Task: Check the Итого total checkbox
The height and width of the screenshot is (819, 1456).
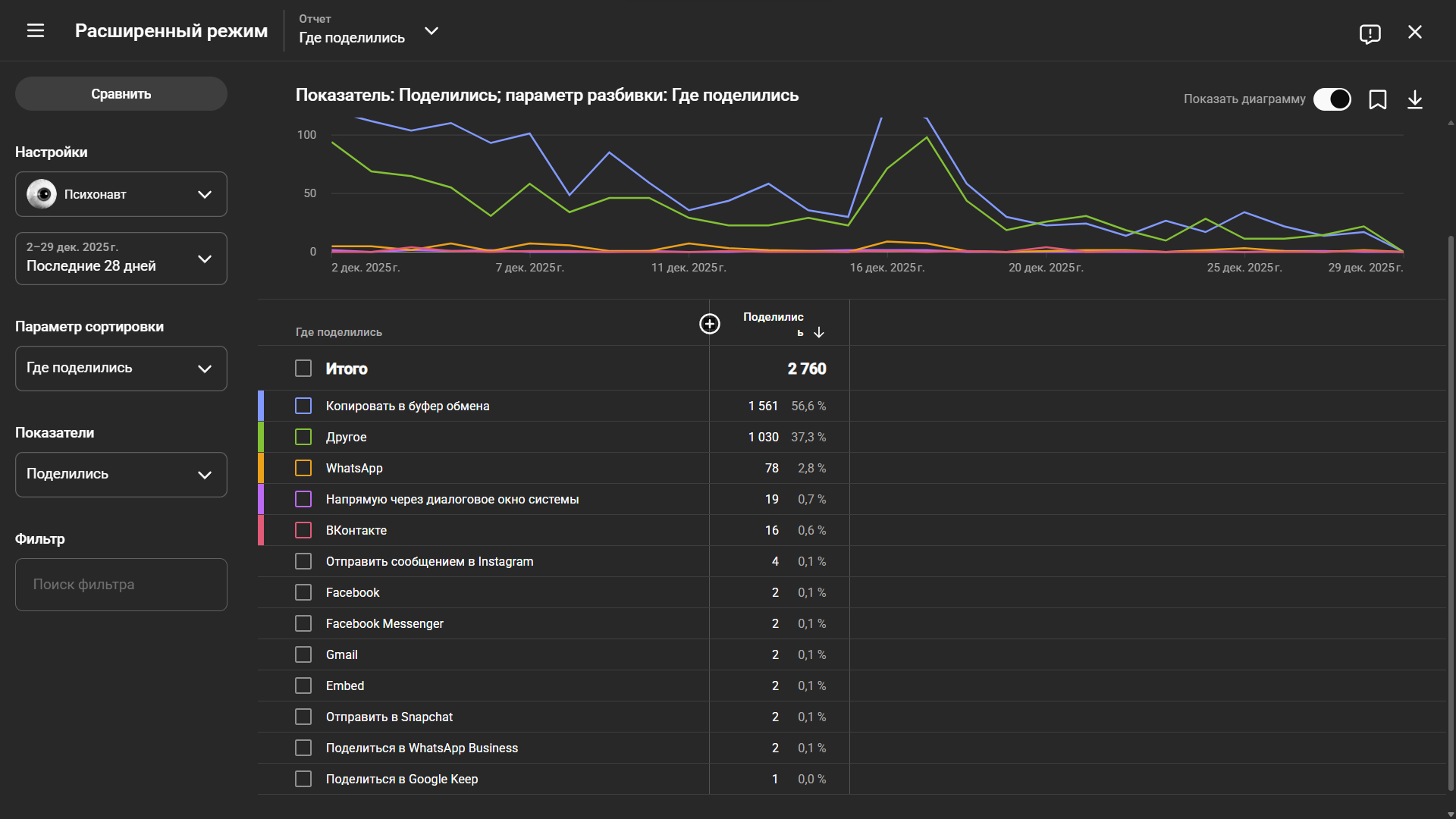Action: [303, 369]
